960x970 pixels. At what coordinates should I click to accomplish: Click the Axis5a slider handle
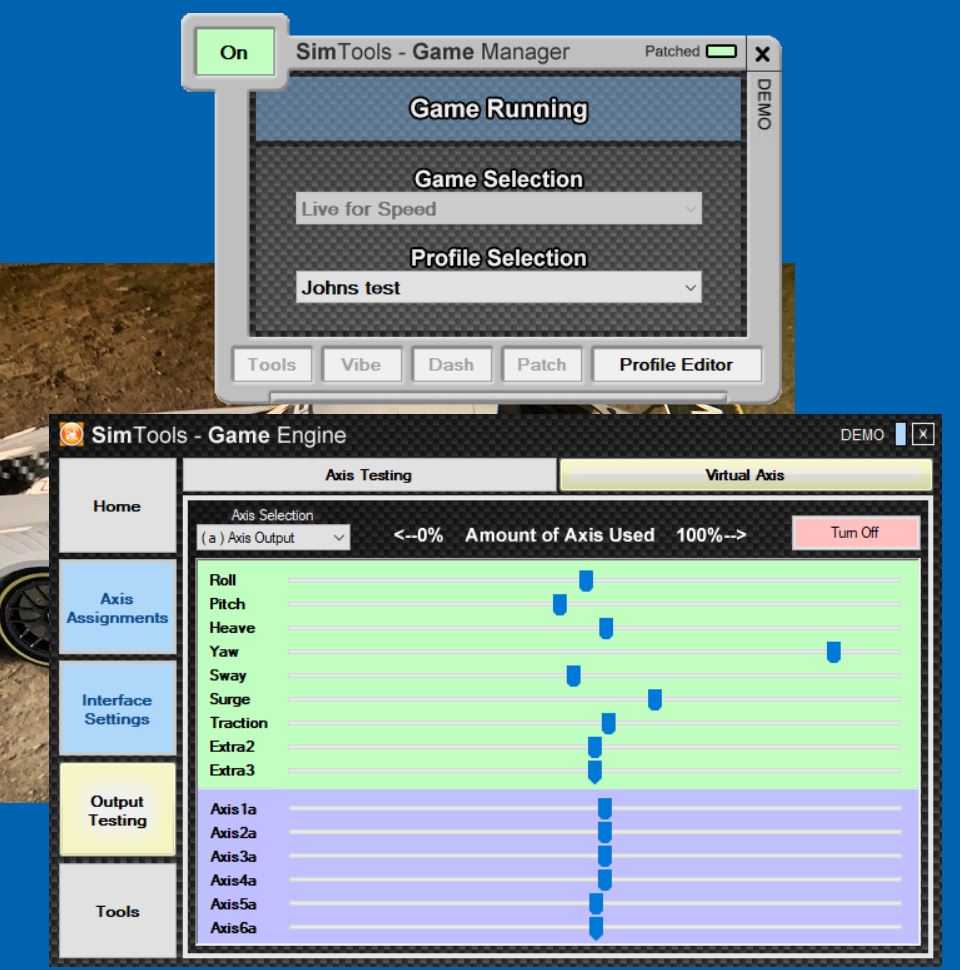pos(596,904)
